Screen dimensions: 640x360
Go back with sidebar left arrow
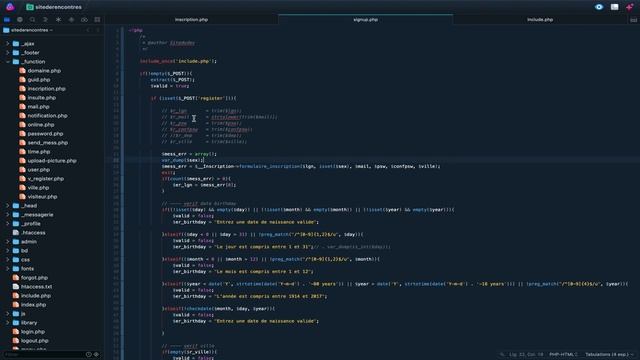pos(88,30)
